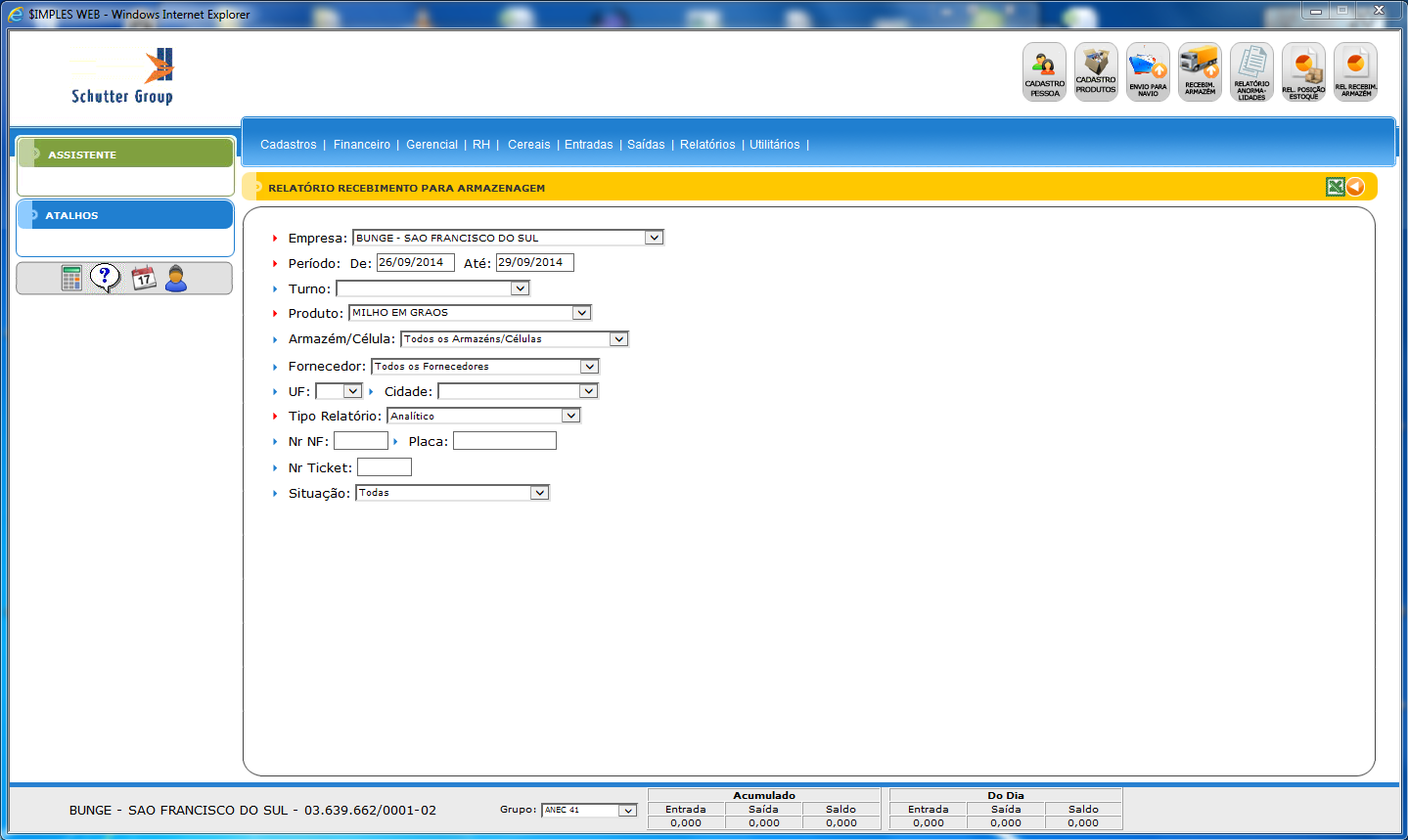Viewport: 1408px width, 840px height.
Task: Click the user profile icon in sidebar
Action: pos(176,279)
